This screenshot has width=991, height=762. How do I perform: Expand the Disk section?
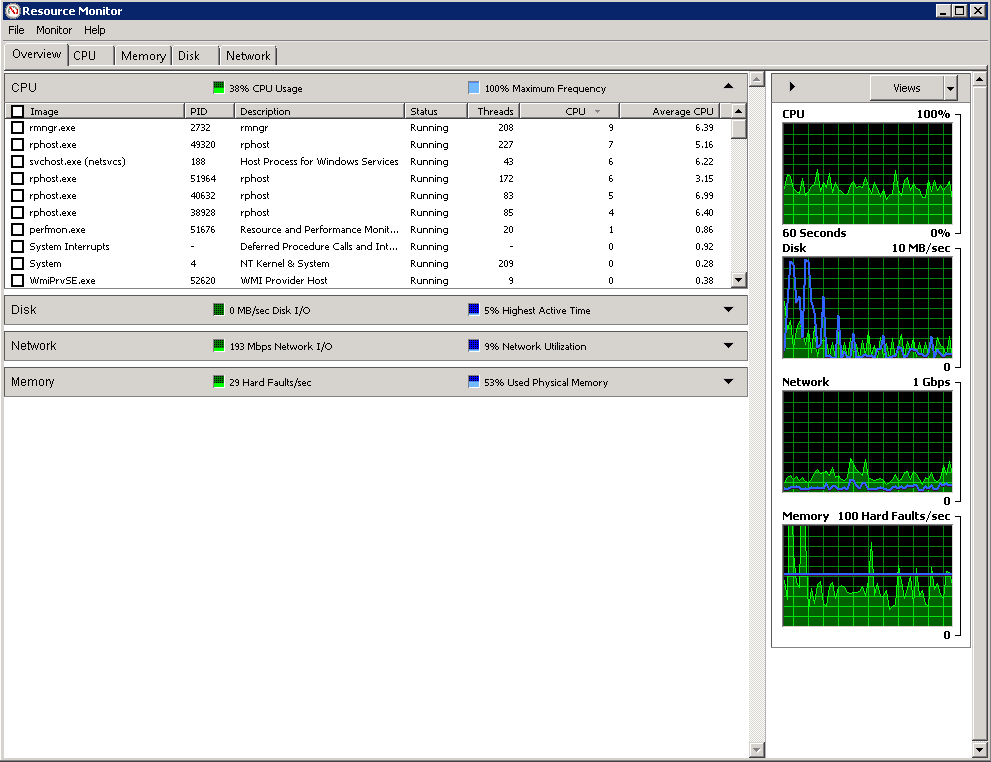728,310
